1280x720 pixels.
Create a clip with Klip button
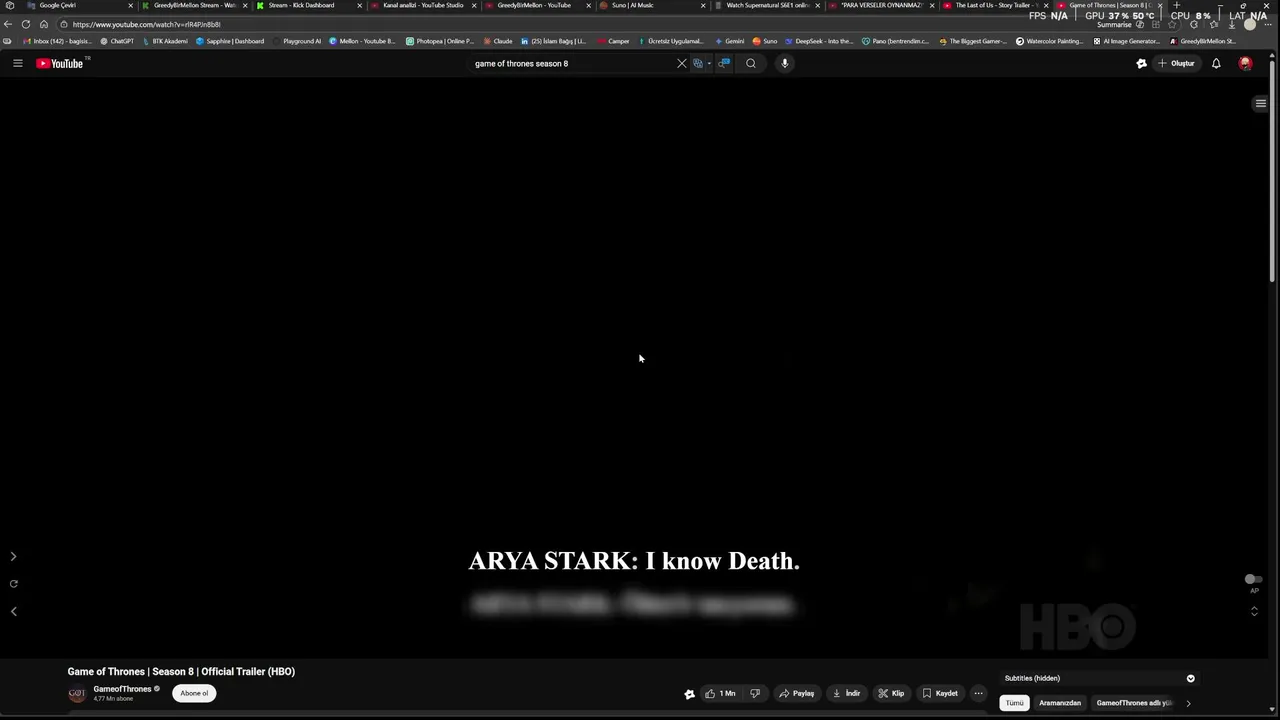click(891, 693)
